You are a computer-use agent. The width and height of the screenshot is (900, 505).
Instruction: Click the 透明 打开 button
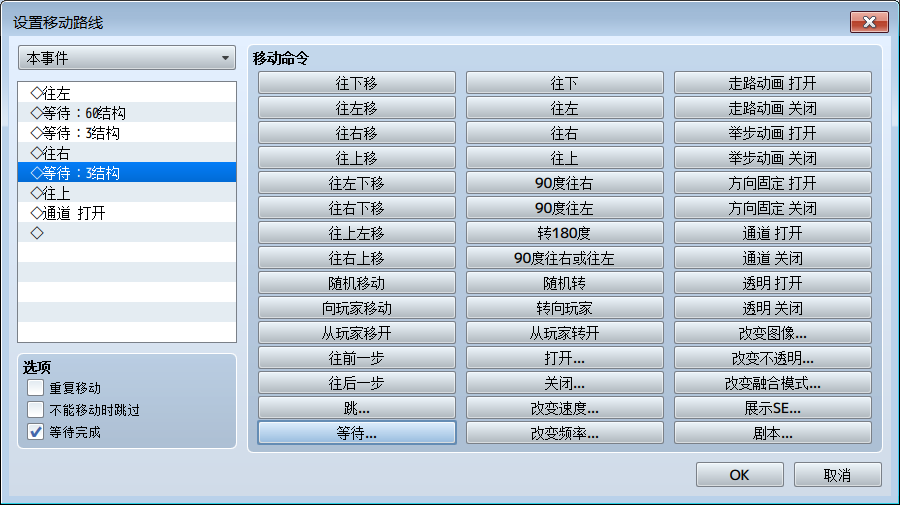click(773, 283)
